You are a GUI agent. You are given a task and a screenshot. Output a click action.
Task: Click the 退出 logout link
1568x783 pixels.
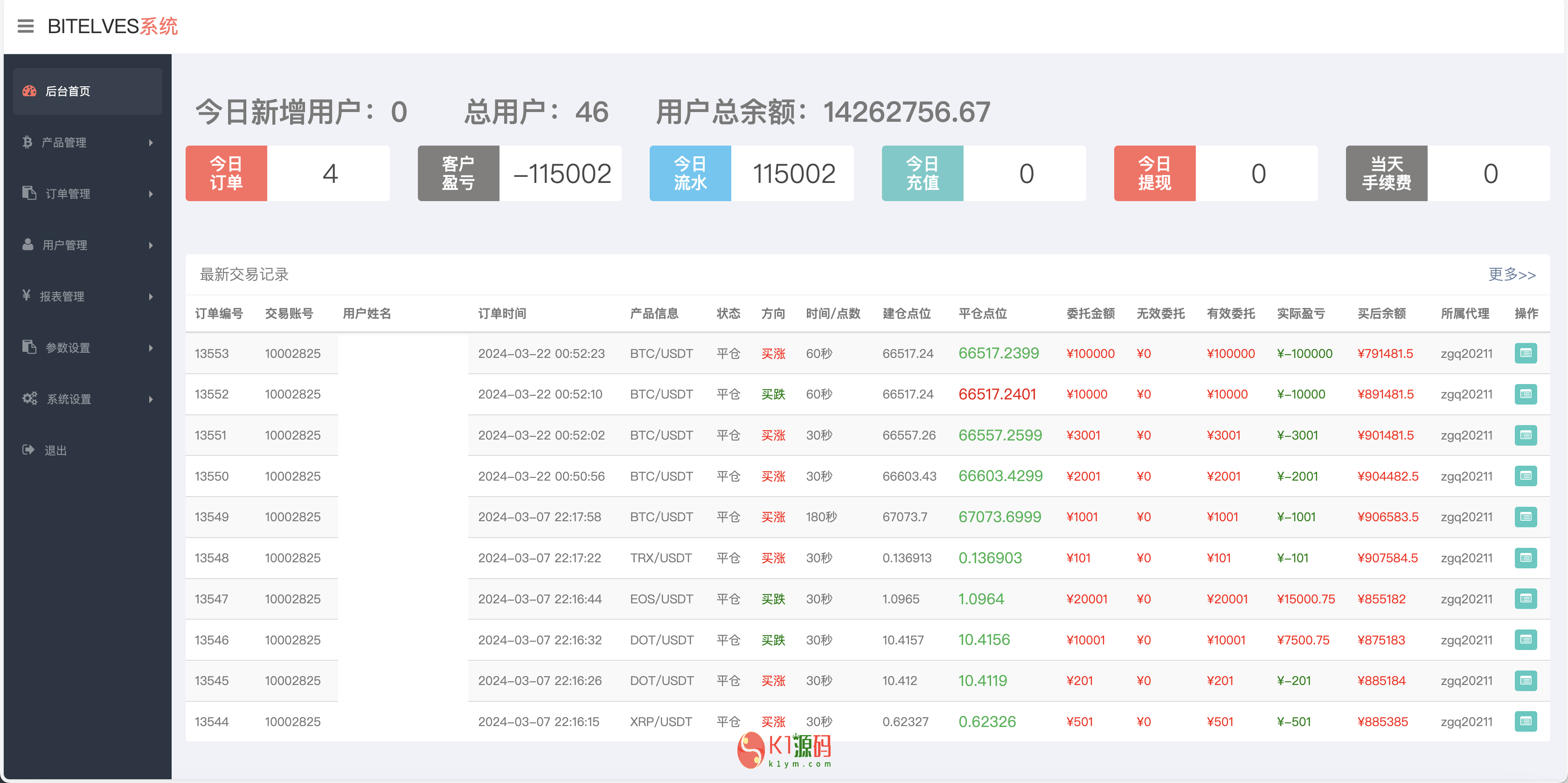click(x=56, y=451)
